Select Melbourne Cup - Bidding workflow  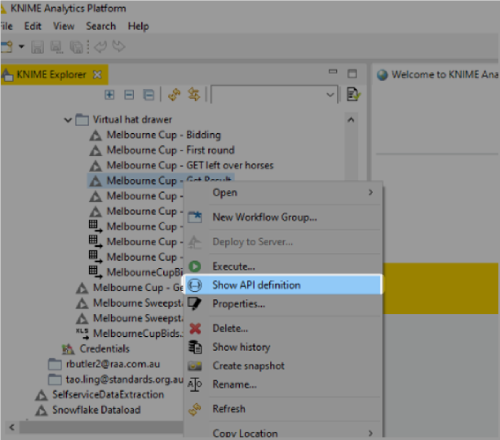click(164, 135)
